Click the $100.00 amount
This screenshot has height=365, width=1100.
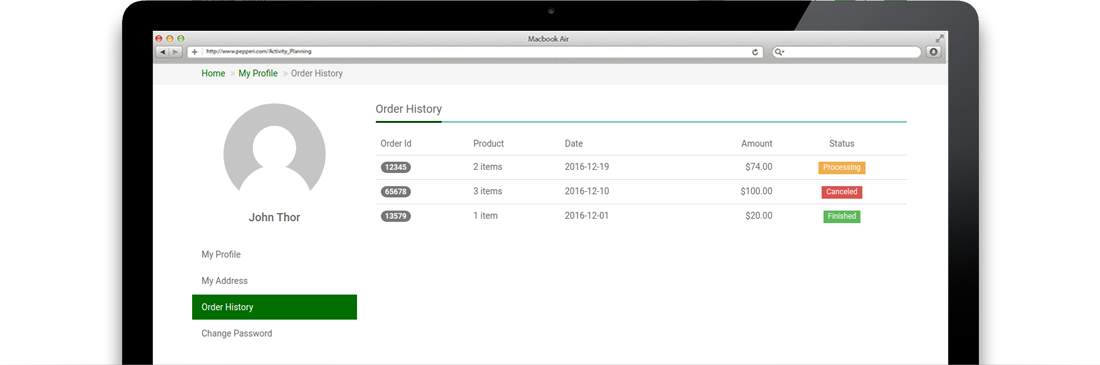[x=756, y=191]
